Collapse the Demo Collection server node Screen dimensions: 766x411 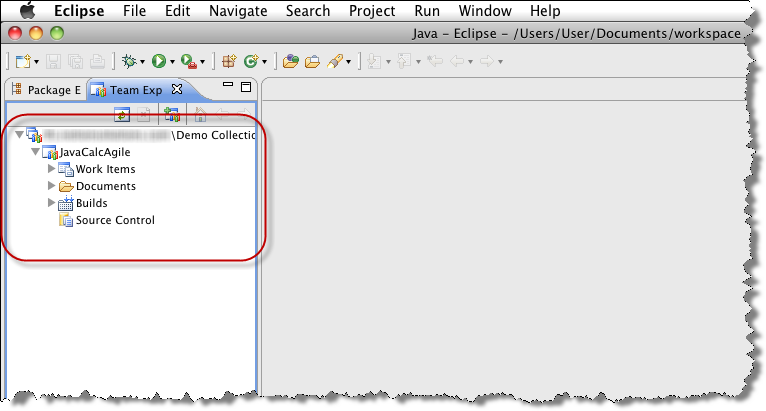(x=19, y=134)
